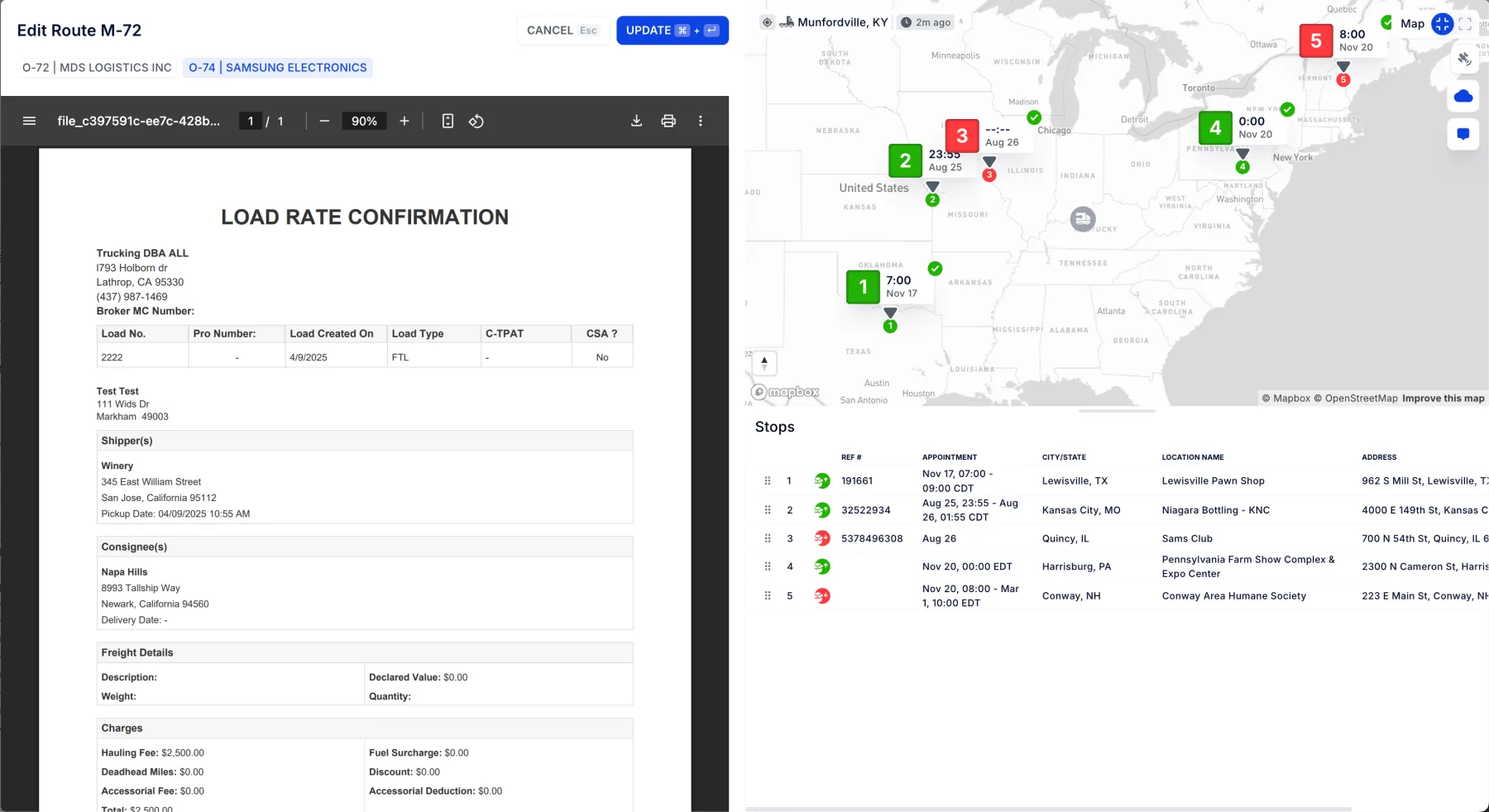Click the CANCEL button
Viewport: 1489px width, 812px height.
pos(563,31)
